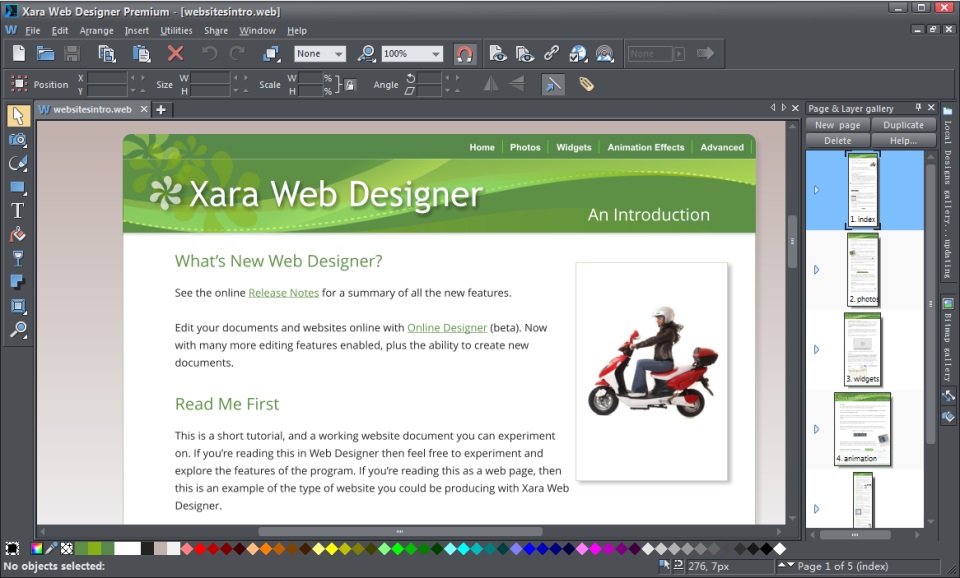The width and height of the screenshot is (960, 578).
Task: Toggle the red magnet snap icon
Action: tap(465, 54)
